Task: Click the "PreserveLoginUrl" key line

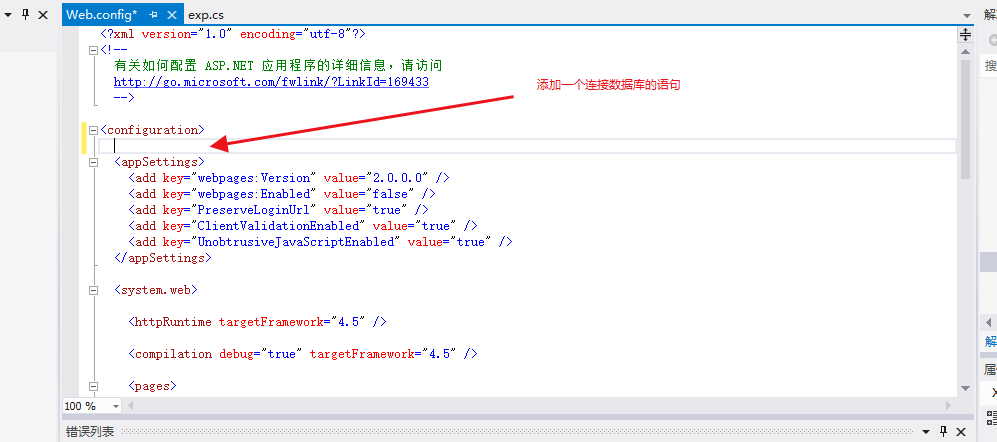Action: click(x=278, y=210)
